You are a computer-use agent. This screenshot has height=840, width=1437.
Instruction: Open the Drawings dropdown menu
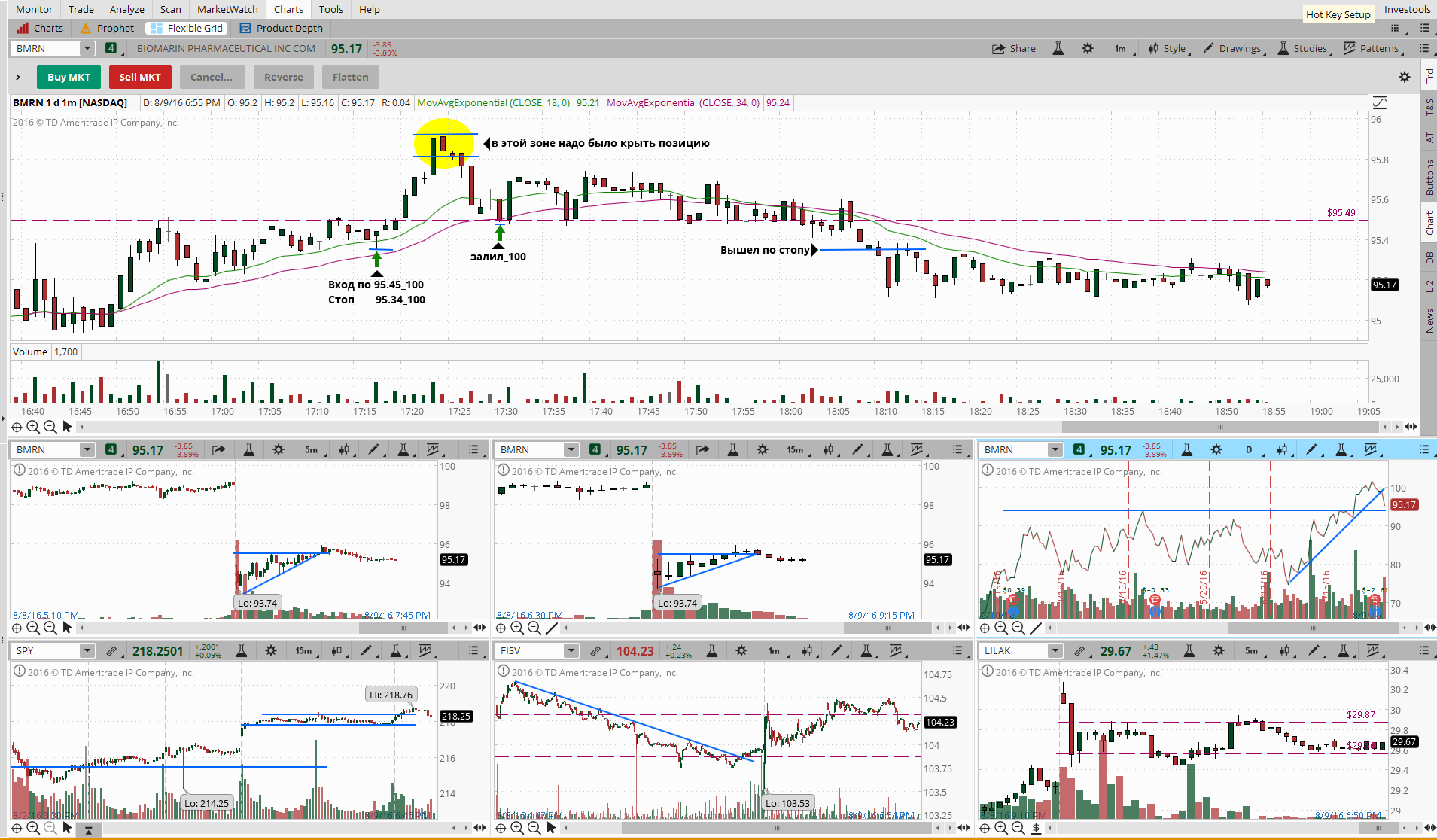1234,48
